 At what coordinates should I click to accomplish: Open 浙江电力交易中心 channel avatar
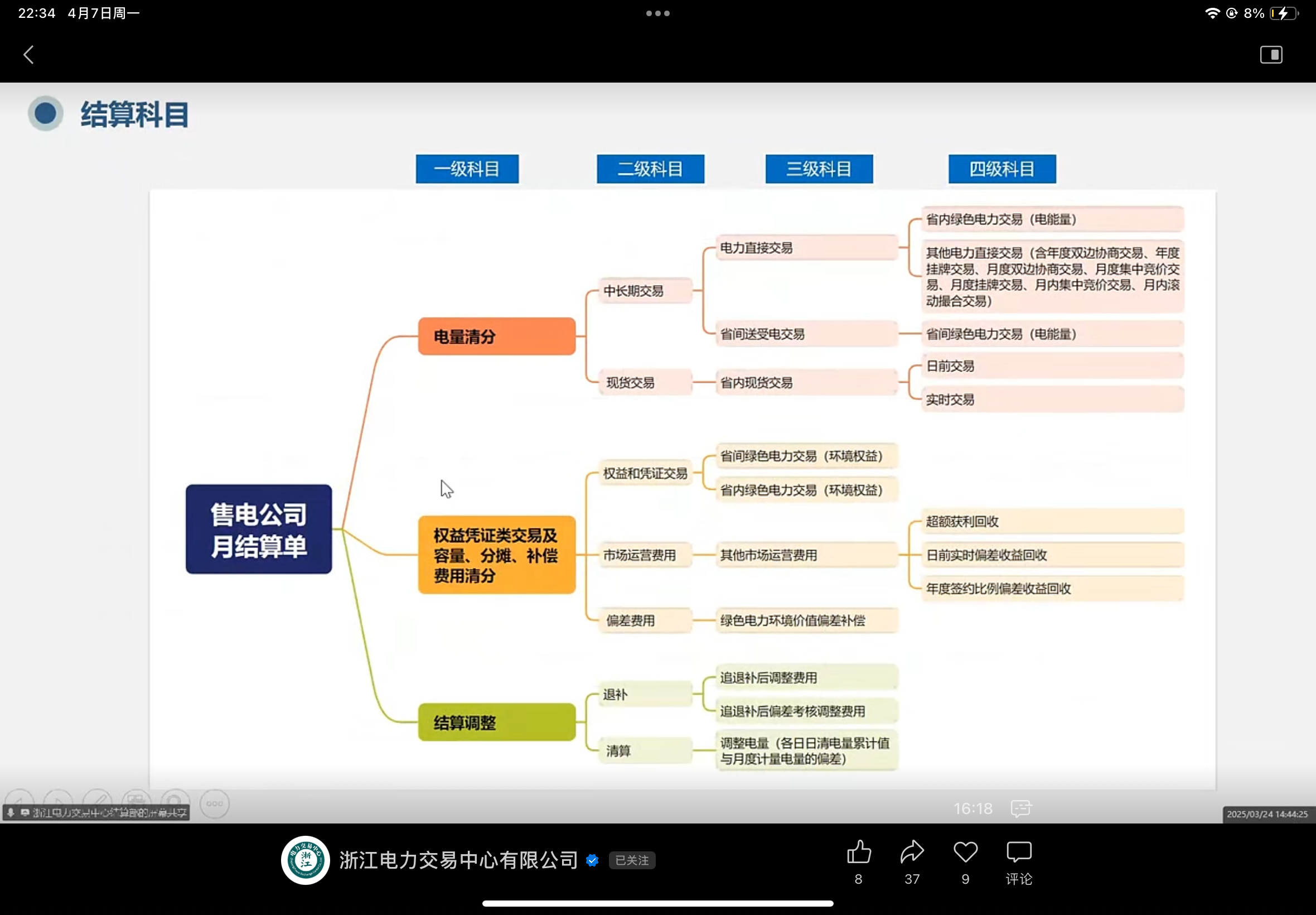click(306, 860)
